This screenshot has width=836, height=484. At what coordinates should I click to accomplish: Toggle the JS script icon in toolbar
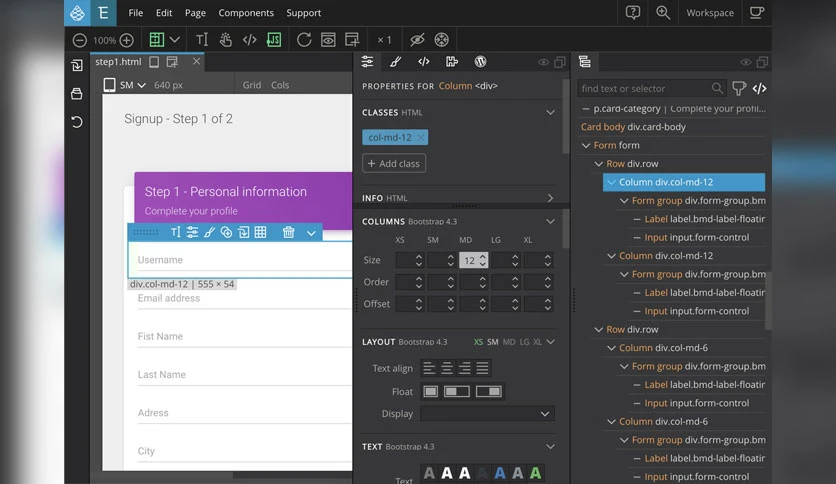click(274, 40)
